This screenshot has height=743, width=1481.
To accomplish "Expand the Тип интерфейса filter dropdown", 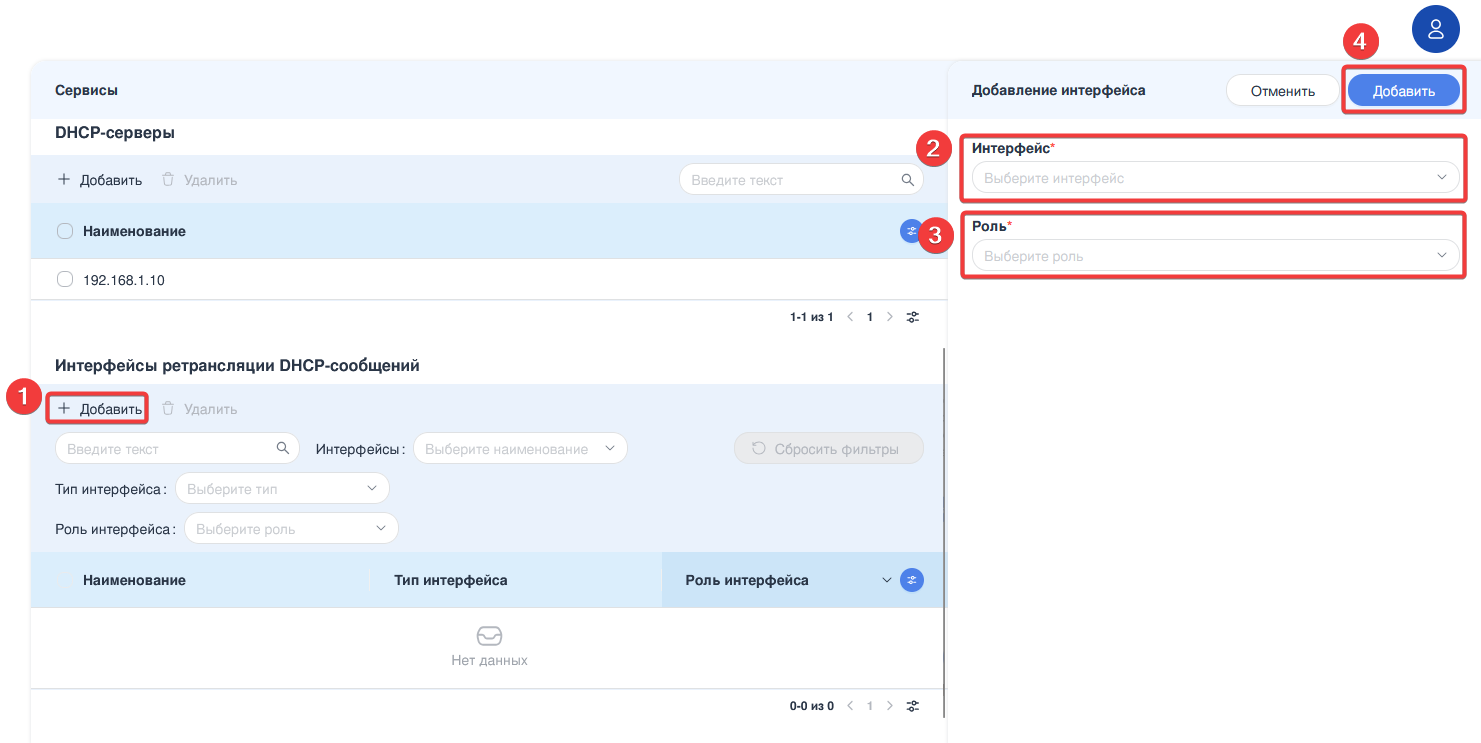I will click(282, 489).
